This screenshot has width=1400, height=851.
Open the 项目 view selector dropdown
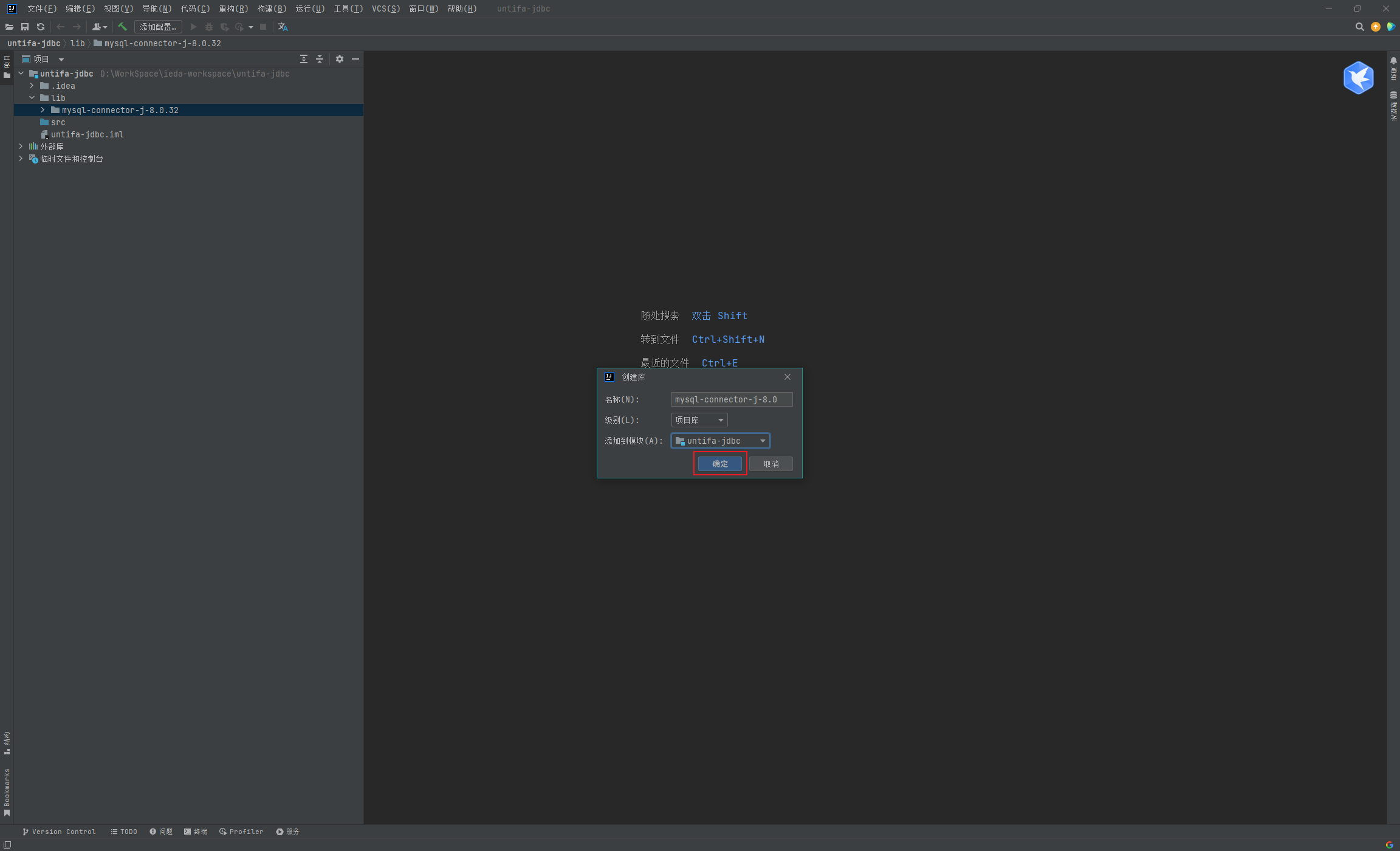(x=43, y=59)
